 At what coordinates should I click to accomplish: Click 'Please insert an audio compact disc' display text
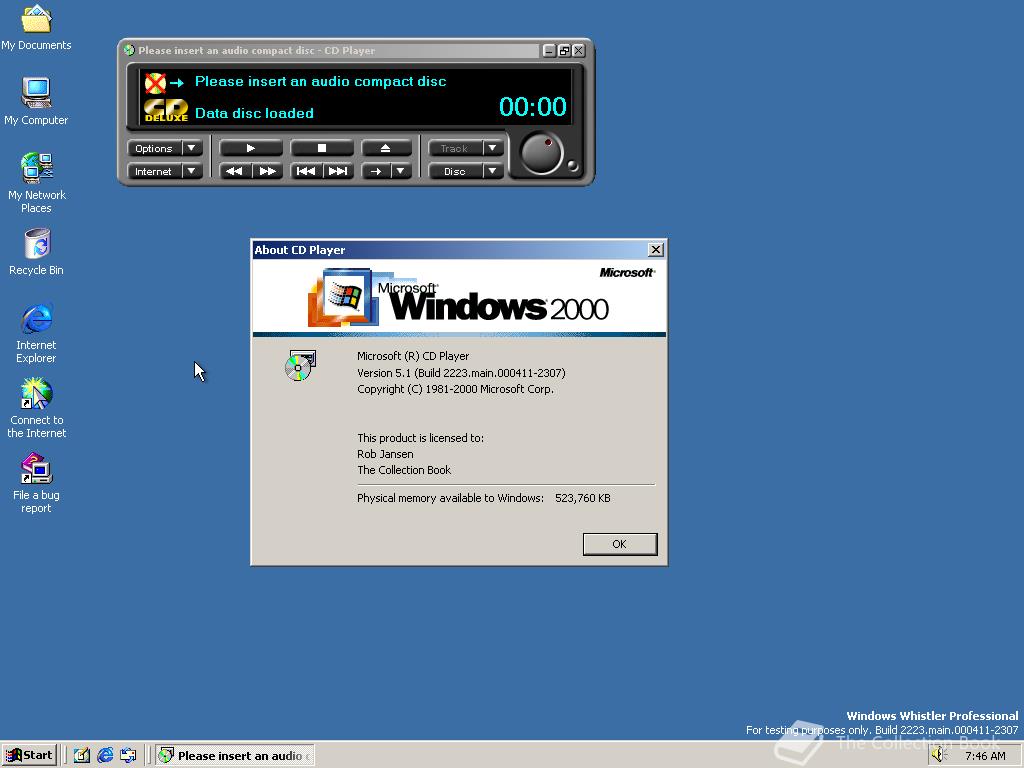[x=321, y=82]
